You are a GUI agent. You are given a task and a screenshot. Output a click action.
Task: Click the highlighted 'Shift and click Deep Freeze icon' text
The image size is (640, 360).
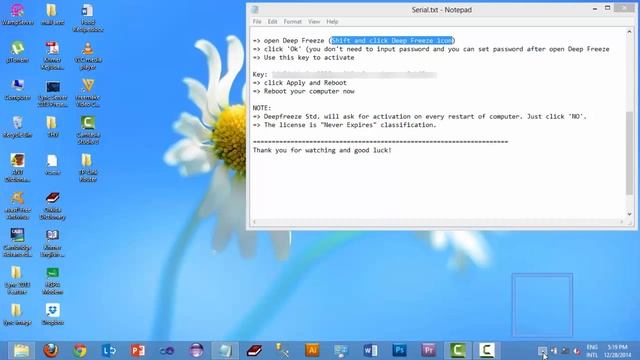pyautogui.click(x=392, y=40)
